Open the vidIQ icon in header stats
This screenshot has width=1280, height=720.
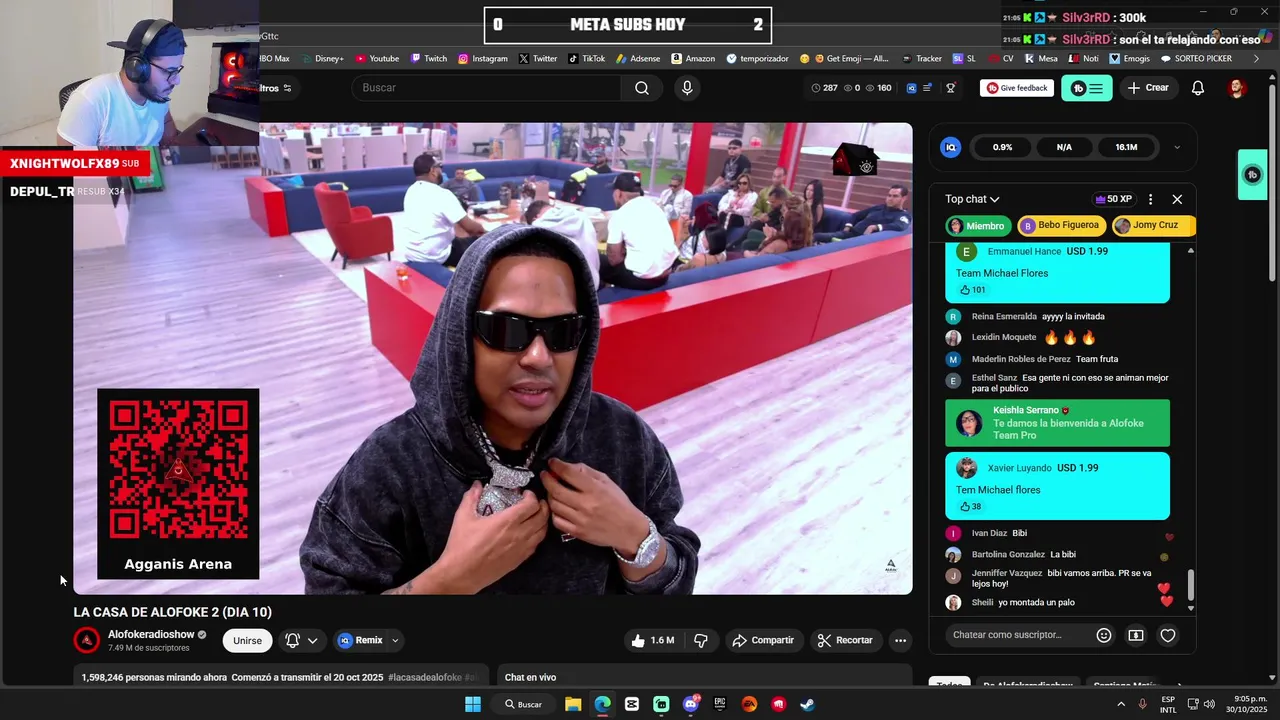(x=911, y=88)
